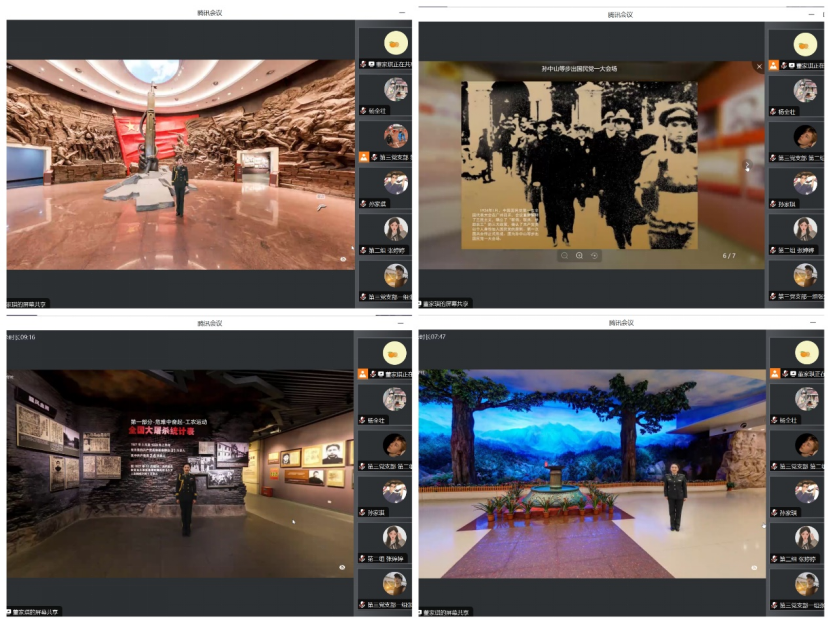Click the screen-sharing label at bottom of massacre exhibit window
The image size is (831, 623).
click(35, 612)
